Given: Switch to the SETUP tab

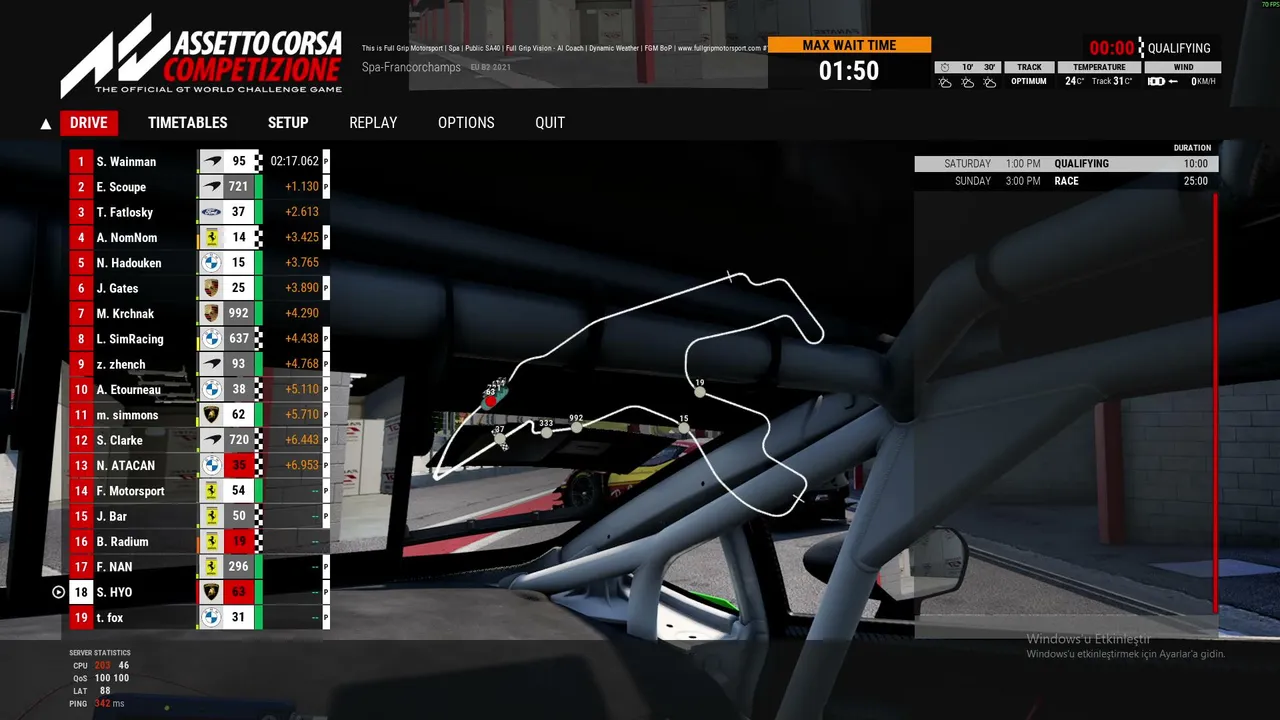Looking at the screenshot, I should click(x=288, y=123).
